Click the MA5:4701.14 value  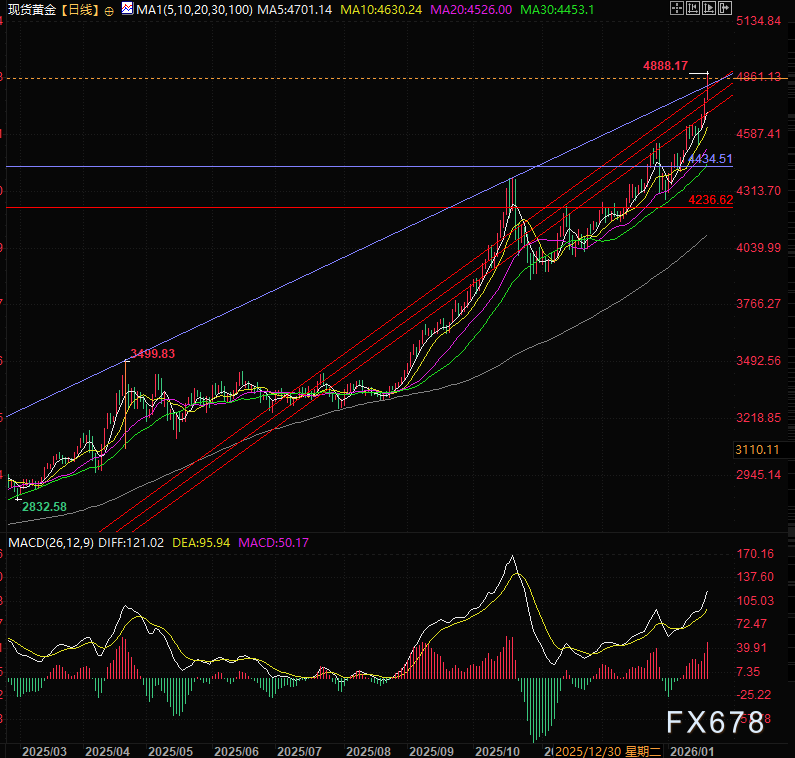pos(295,10)
